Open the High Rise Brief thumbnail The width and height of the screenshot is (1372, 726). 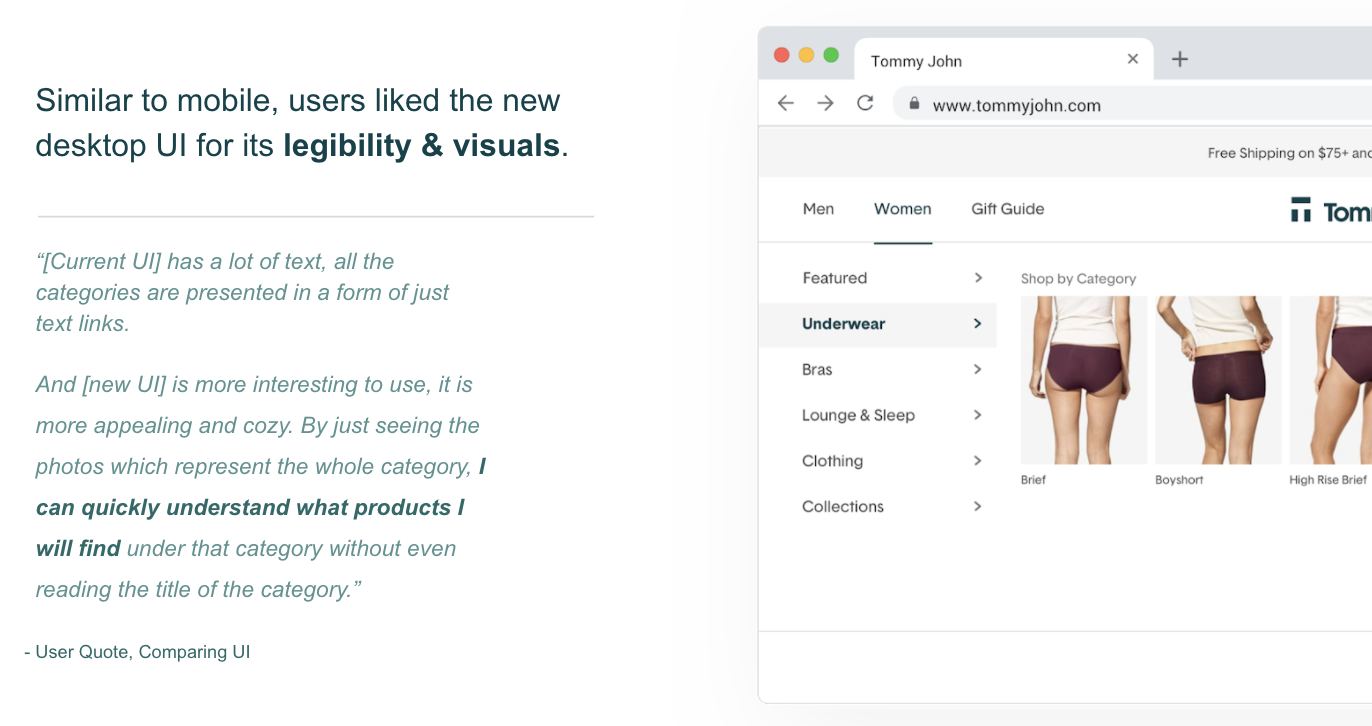pos(1331,380)
